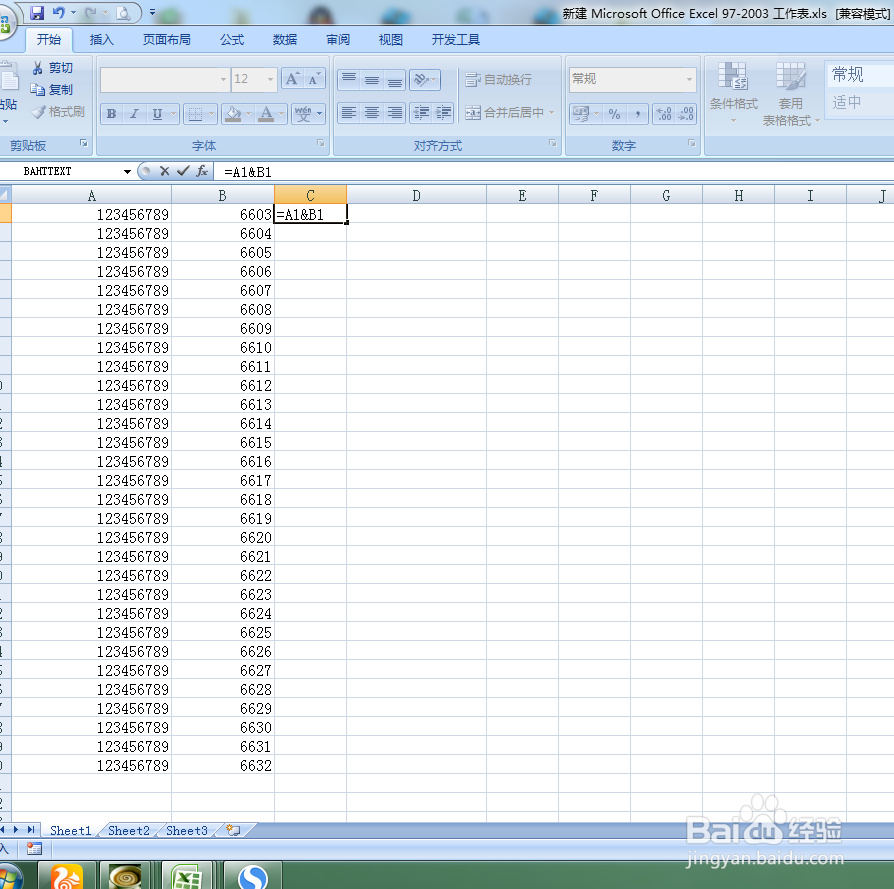Open the underline style dropdown arrow
The image size is (894, 889).
[x=173, y=113]
